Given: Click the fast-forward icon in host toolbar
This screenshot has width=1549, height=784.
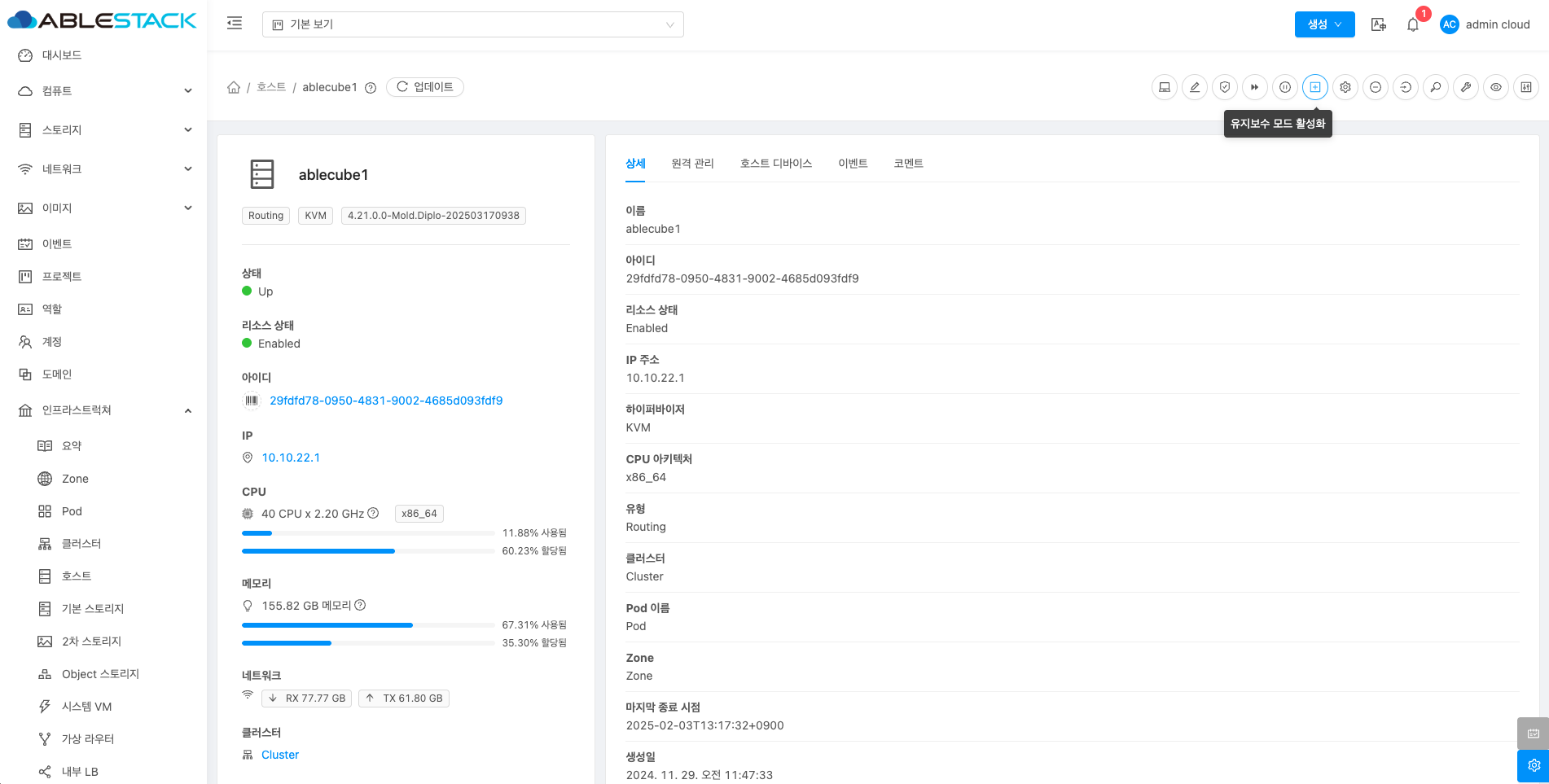Looking at the screenshot, I should 1255,87.
